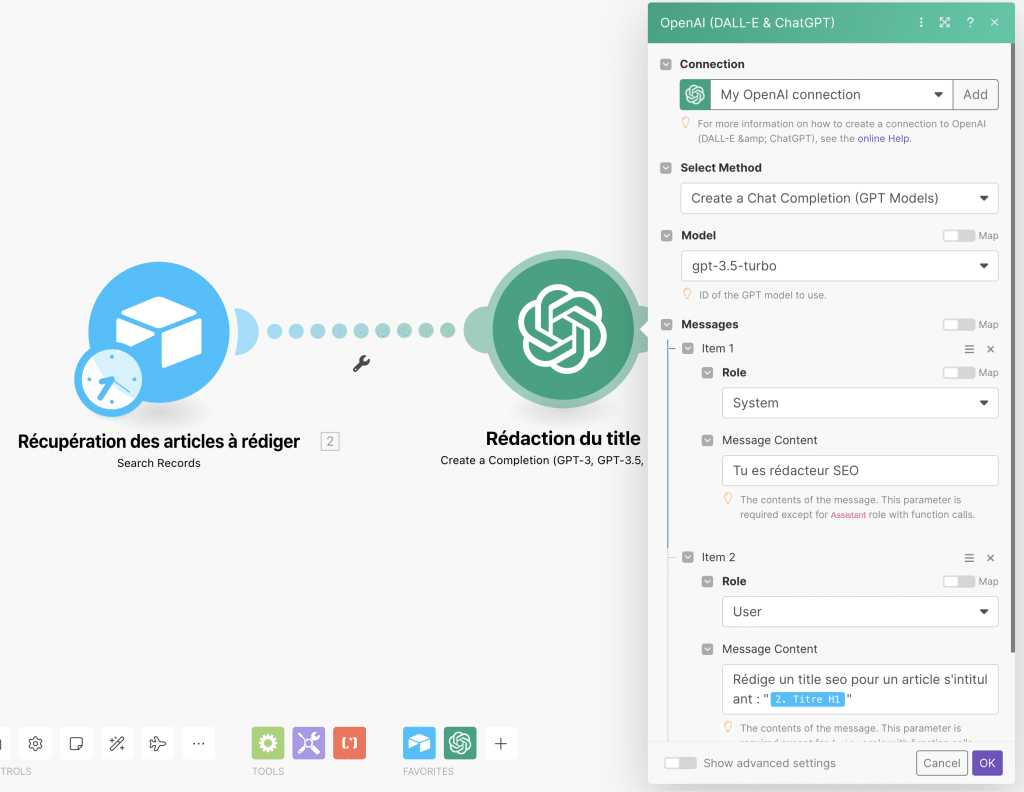Click reorder handle for Item 1
1024x792 pixels.
tap(969, 349)
